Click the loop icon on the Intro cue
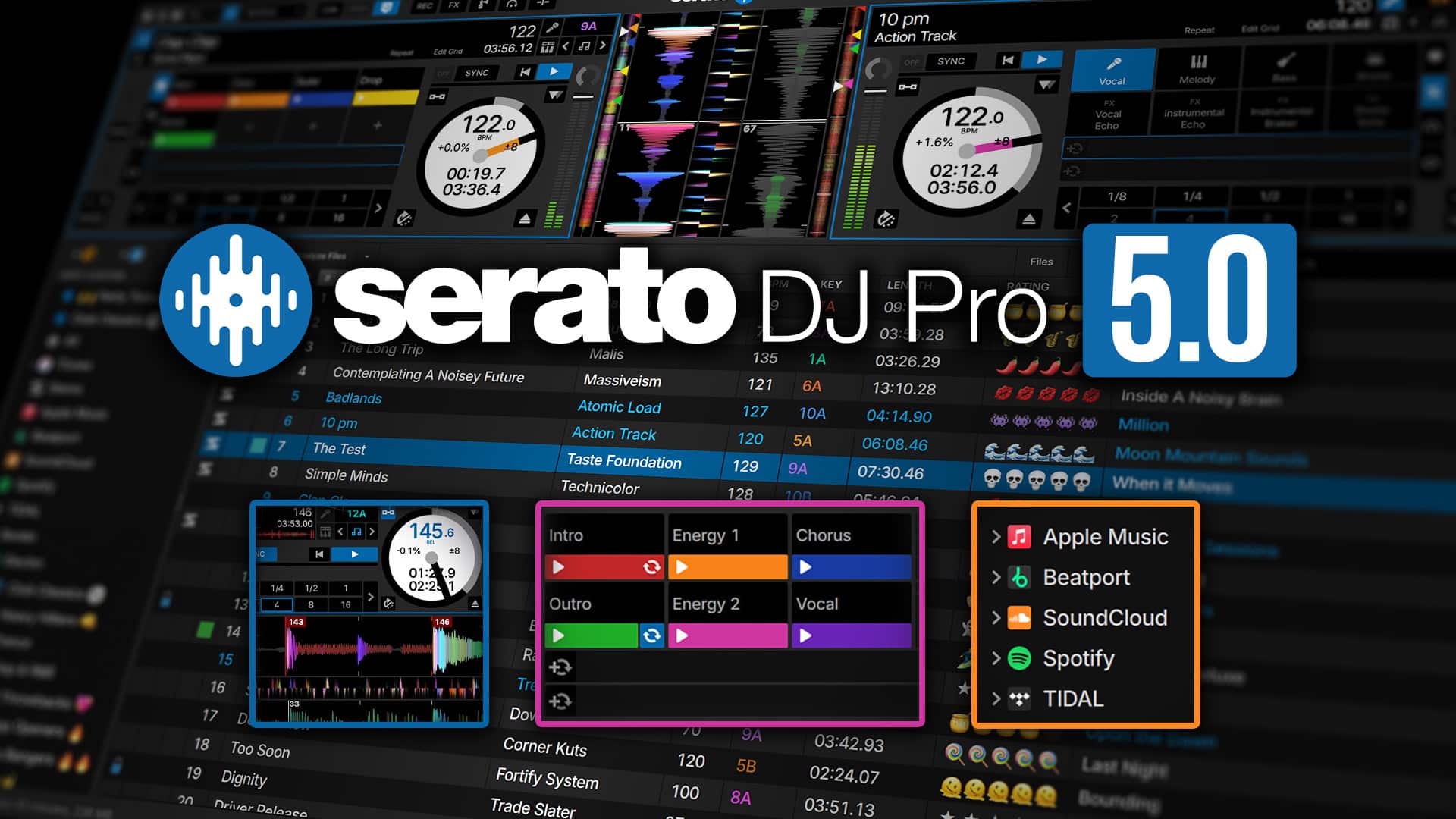1456x819 pixels. point(651,567)
